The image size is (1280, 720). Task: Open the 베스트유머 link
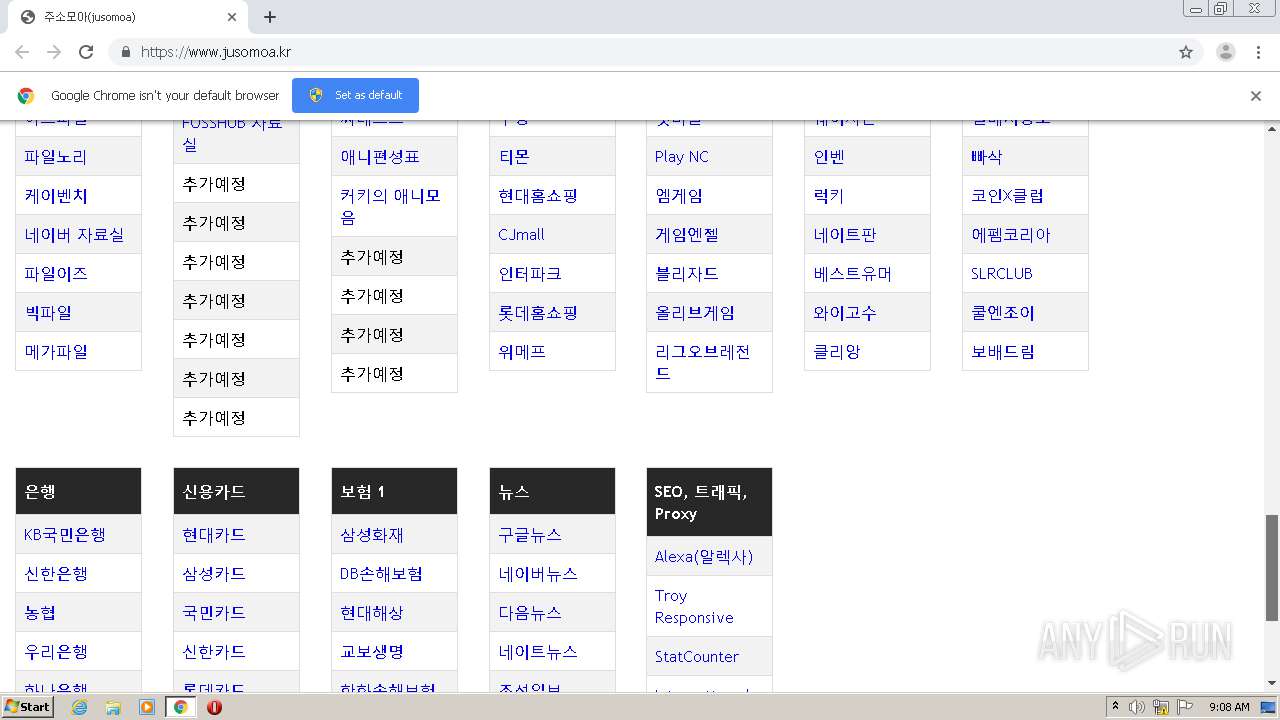click(x=853, y=274)
